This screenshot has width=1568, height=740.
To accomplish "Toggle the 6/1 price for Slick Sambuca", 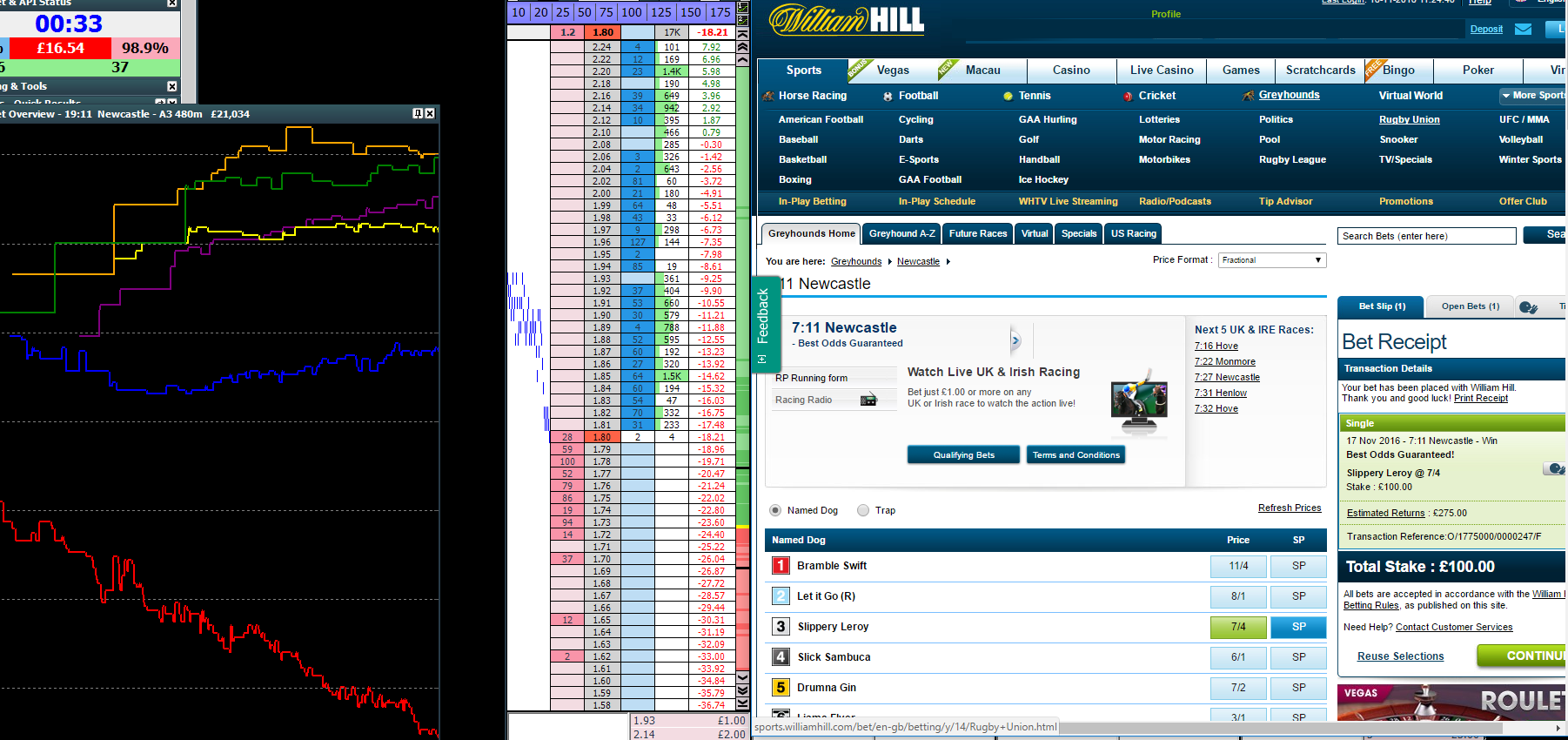I will pyautogui.click(x=1238, y=657).
